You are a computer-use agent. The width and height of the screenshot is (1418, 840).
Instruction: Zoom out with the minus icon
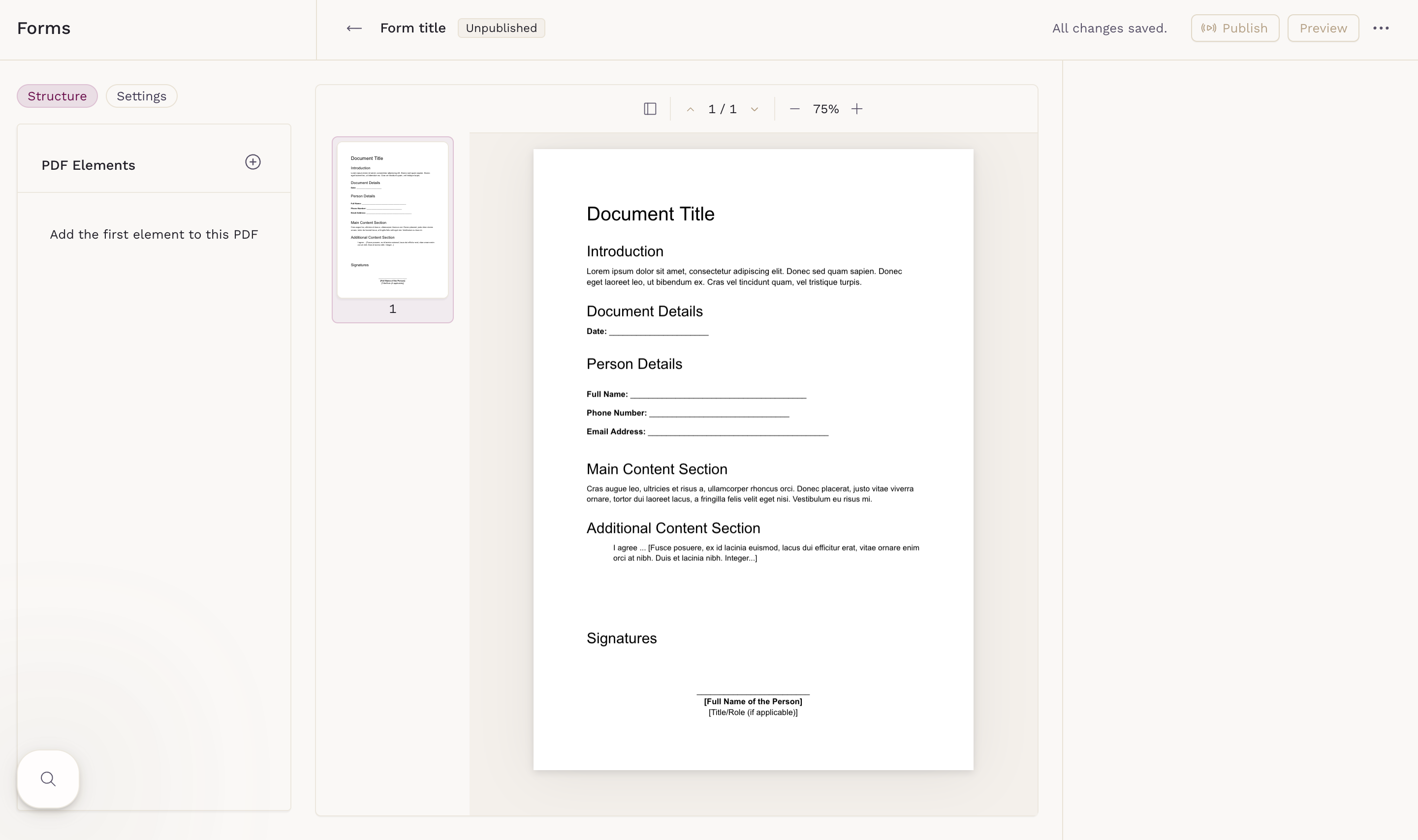click(794, 109)
